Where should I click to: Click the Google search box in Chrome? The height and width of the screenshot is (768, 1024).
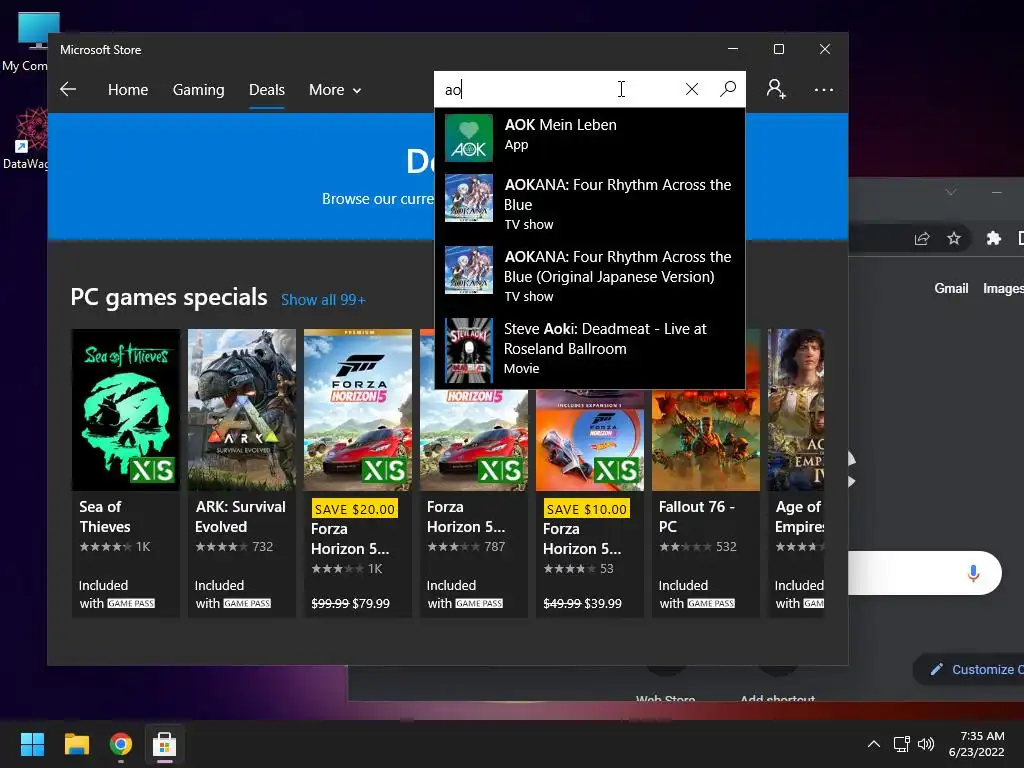925,573
